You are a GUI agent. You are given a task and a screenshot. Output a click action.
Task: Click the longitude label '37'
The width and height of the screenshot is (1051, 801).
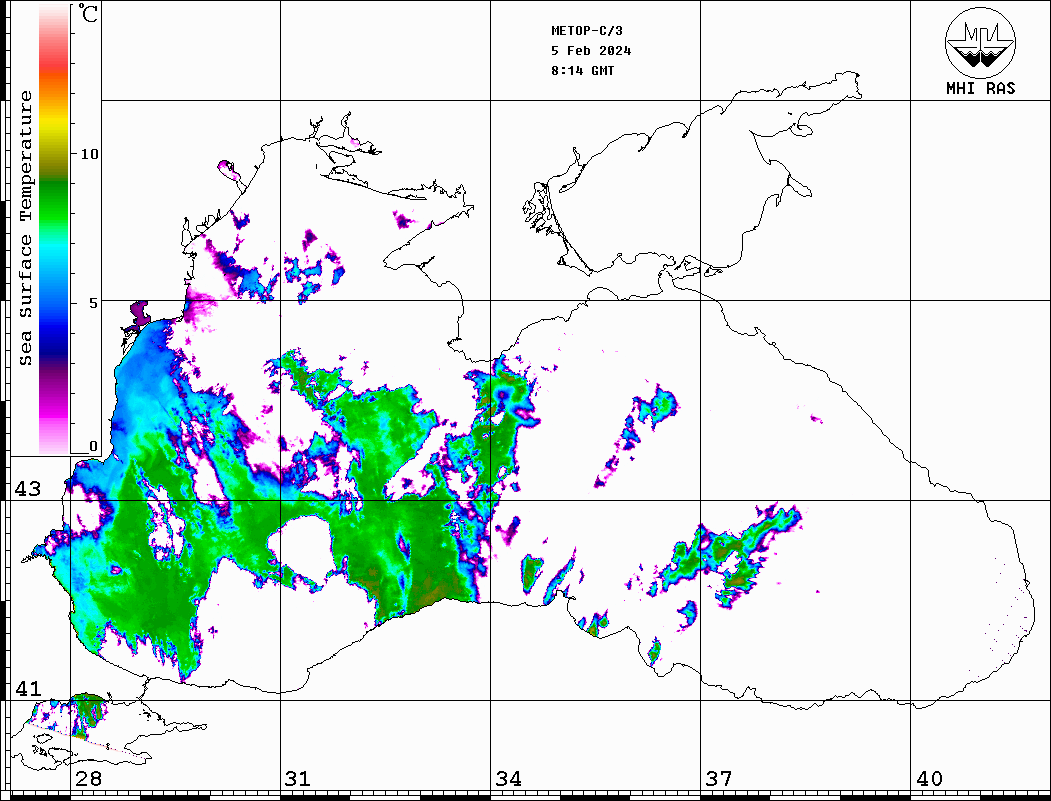click(719, 779)
